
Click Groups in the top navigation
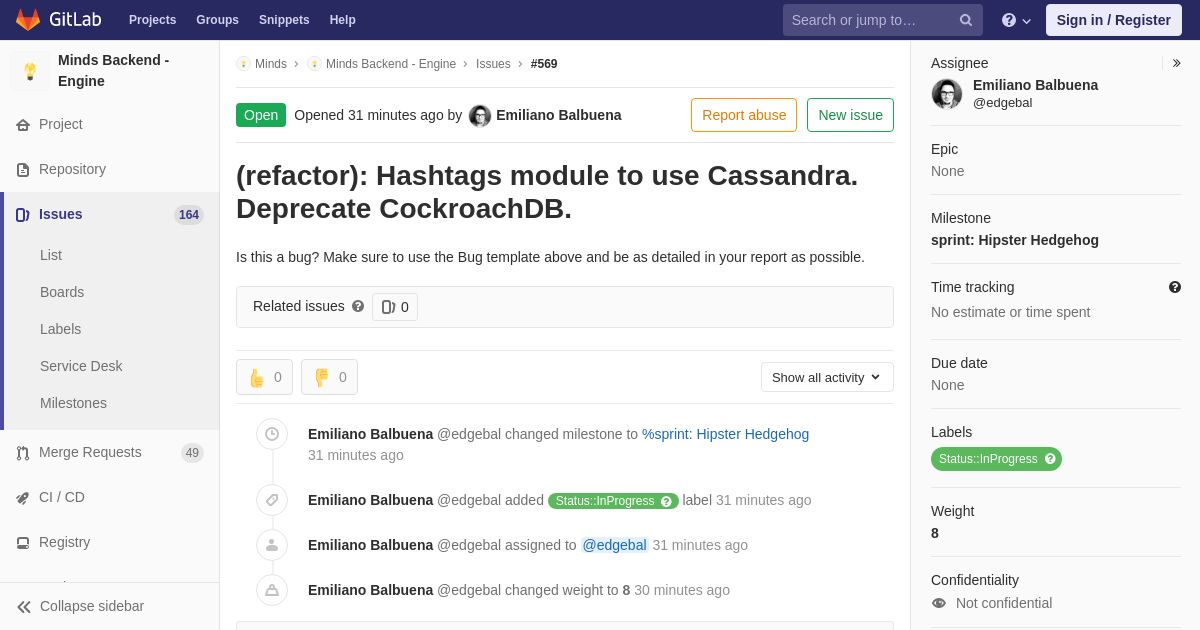217,20
